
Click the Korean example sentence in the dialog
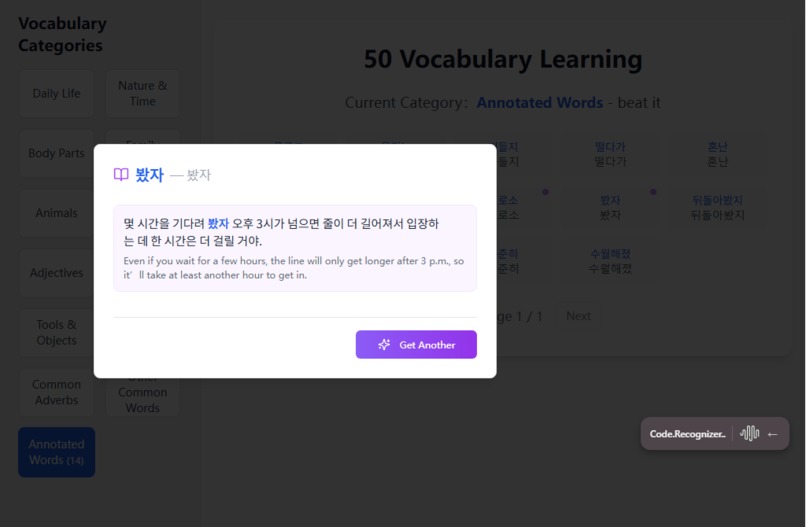281,232
